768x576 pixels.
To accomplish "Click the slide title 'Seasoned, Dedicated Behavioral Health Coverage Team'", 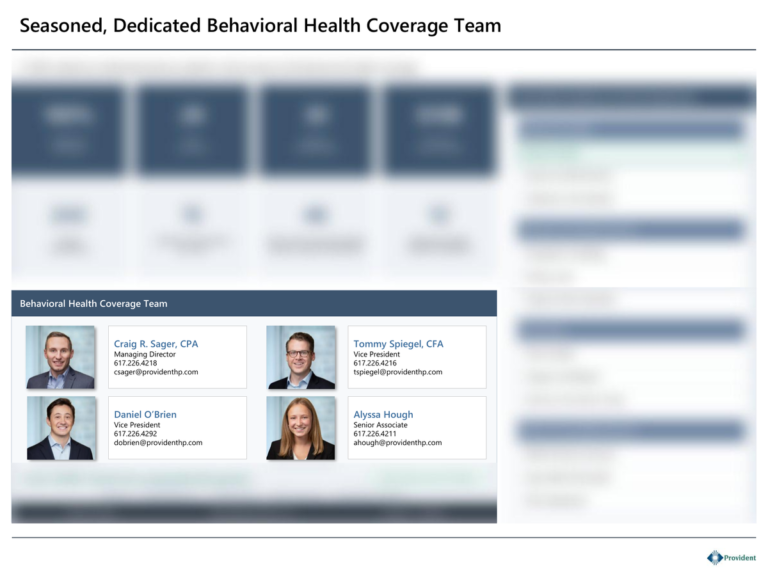I will [260, 25].
